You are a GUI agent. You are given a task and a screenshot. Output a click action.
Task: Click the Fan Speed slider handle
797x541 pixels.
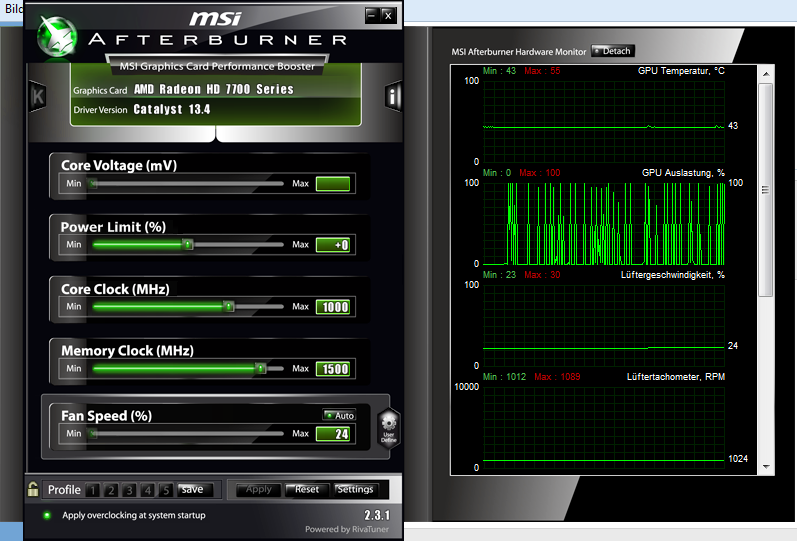93,434
